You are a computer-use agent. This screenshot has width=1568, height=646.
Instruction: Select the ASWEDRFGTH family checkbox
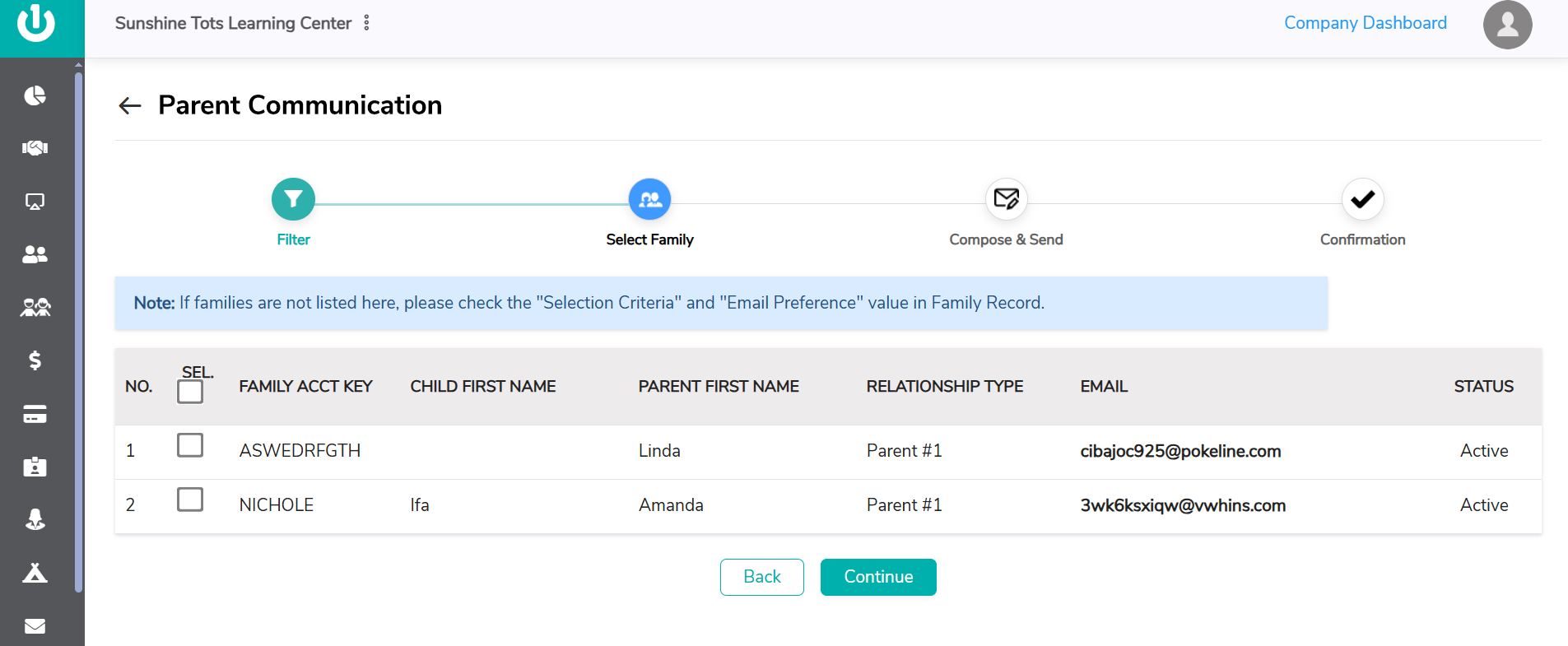190,445
